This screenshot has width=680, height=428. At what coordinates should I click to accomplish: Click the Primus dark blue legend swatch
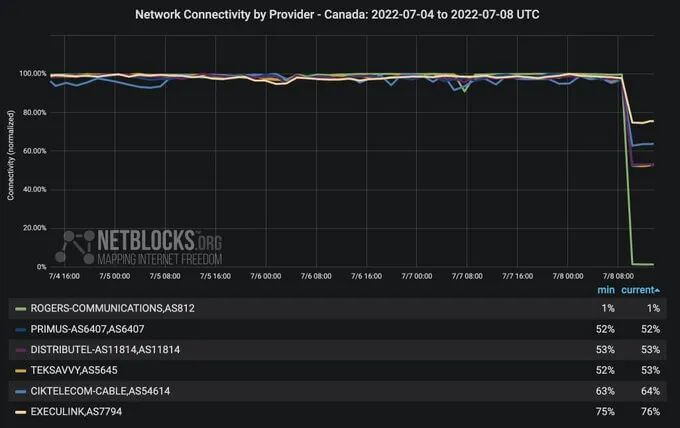[20, 330]
